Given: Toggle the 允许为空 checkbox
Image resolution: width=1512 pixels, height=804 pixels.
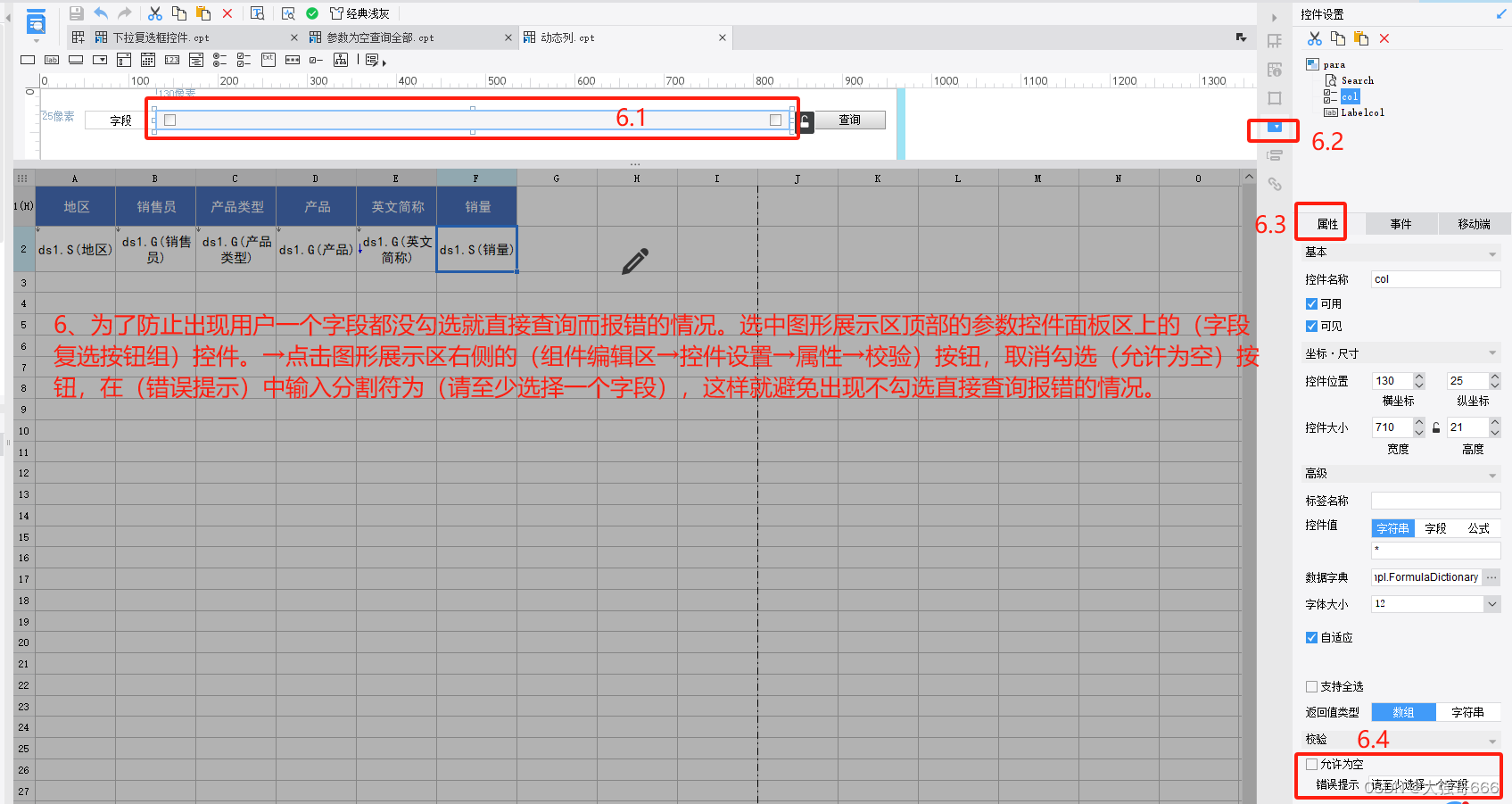Looking at the screenshot, I should coord(1311,764).
